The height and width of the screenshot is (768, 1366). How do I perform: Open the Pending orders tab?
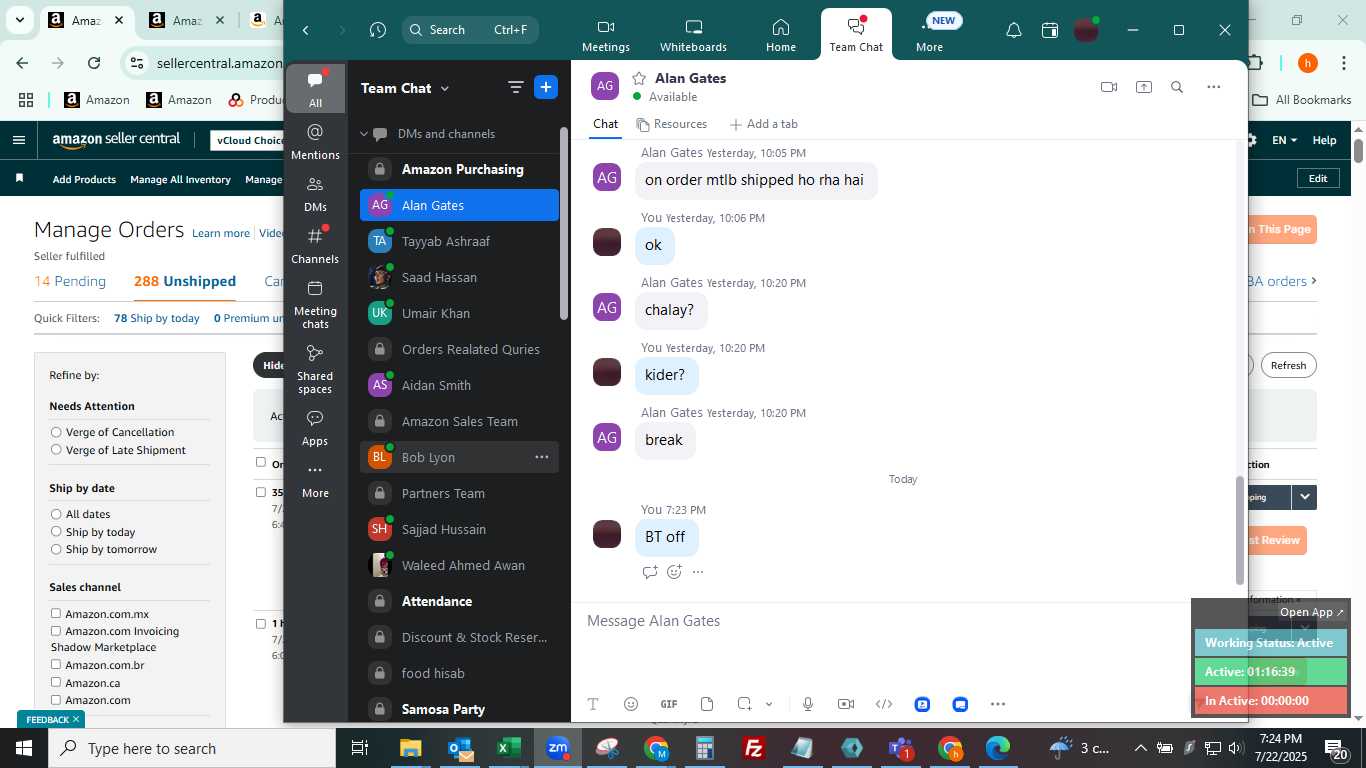tap(70, 281)
